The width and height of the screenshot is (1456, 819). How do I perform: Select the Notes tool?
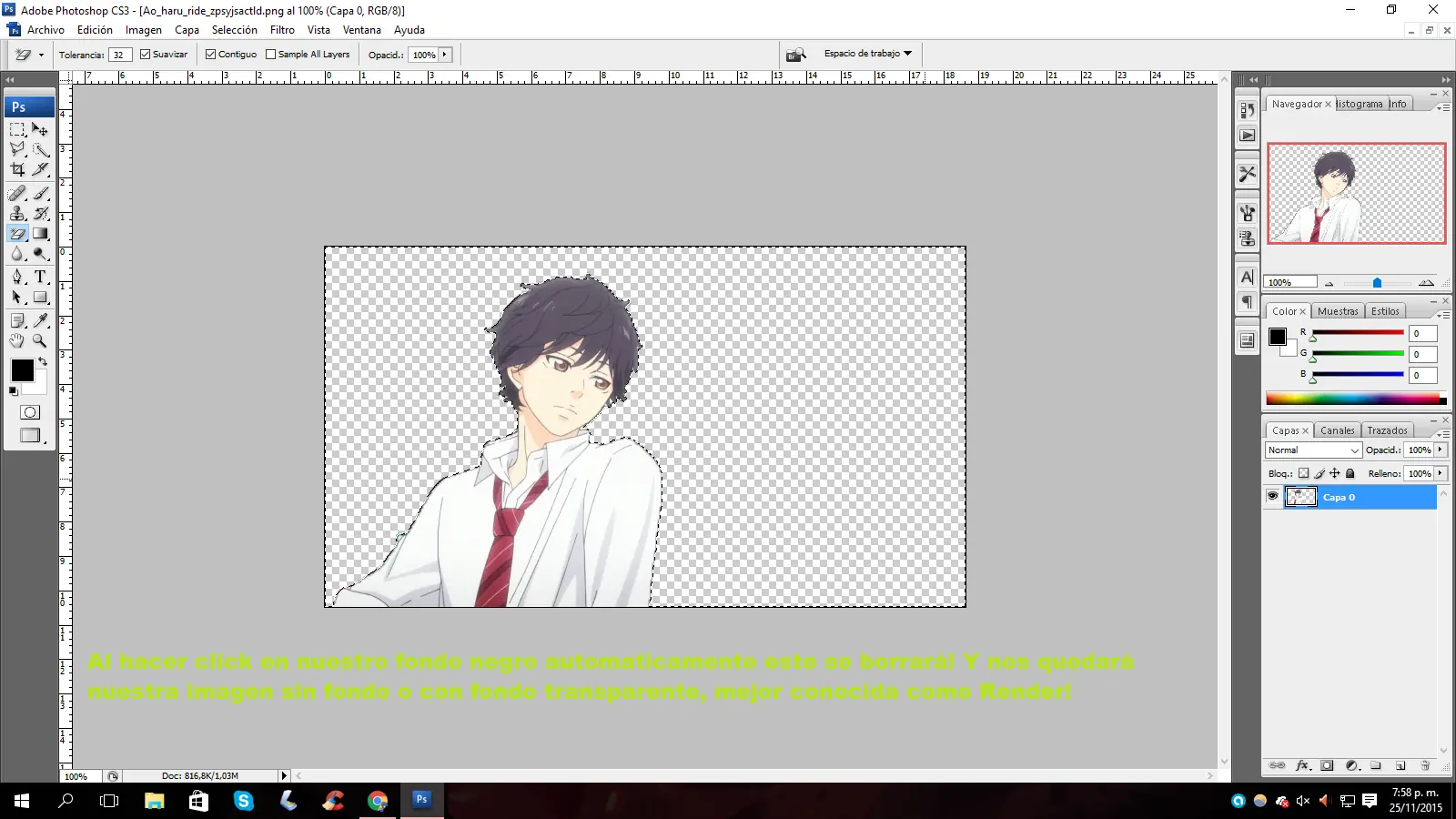tap(17, 320)
